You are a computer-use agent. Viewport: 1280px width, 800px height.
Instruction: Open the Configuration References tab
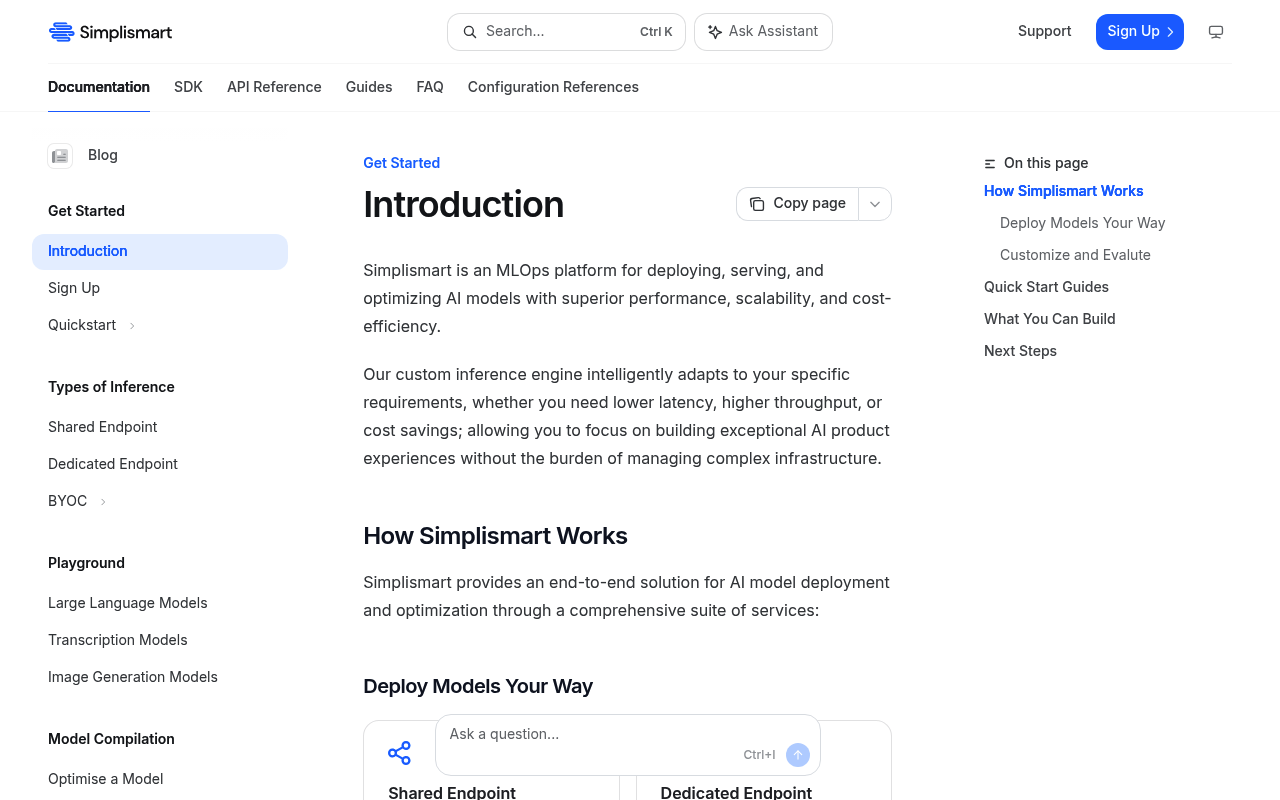click(553, 87)
